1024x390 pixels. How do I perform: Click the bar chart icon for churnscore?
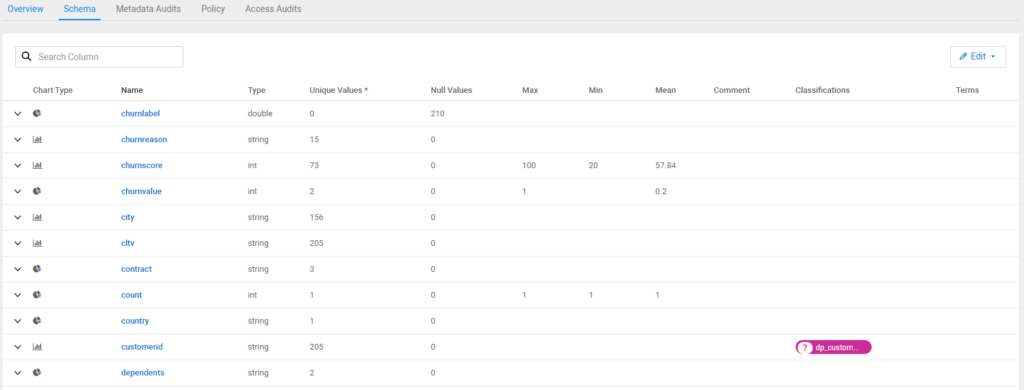tap(37, 165)
